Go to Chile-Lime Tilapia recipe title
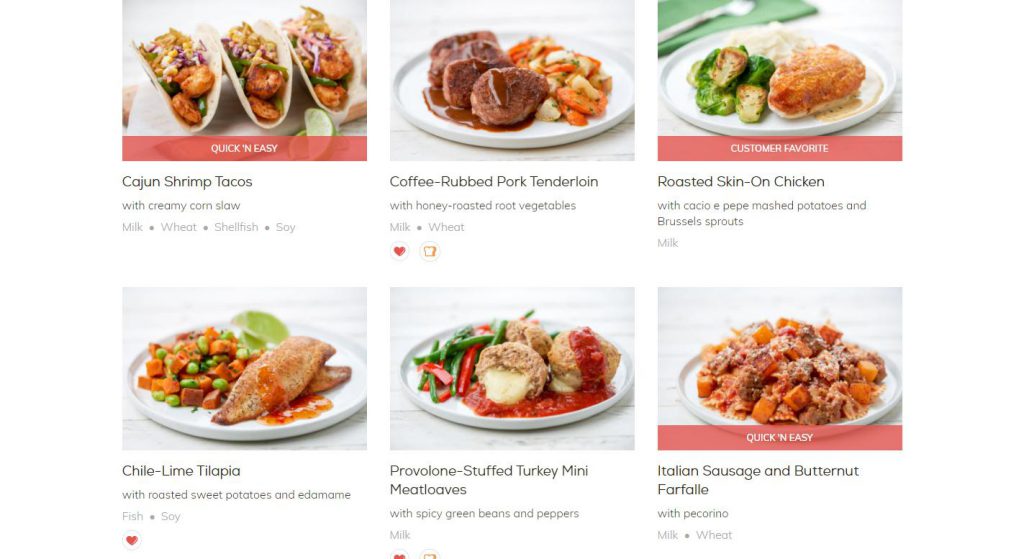Image resolution: width=1024 pixels, height=559 pixels. (x=181, y=471)
